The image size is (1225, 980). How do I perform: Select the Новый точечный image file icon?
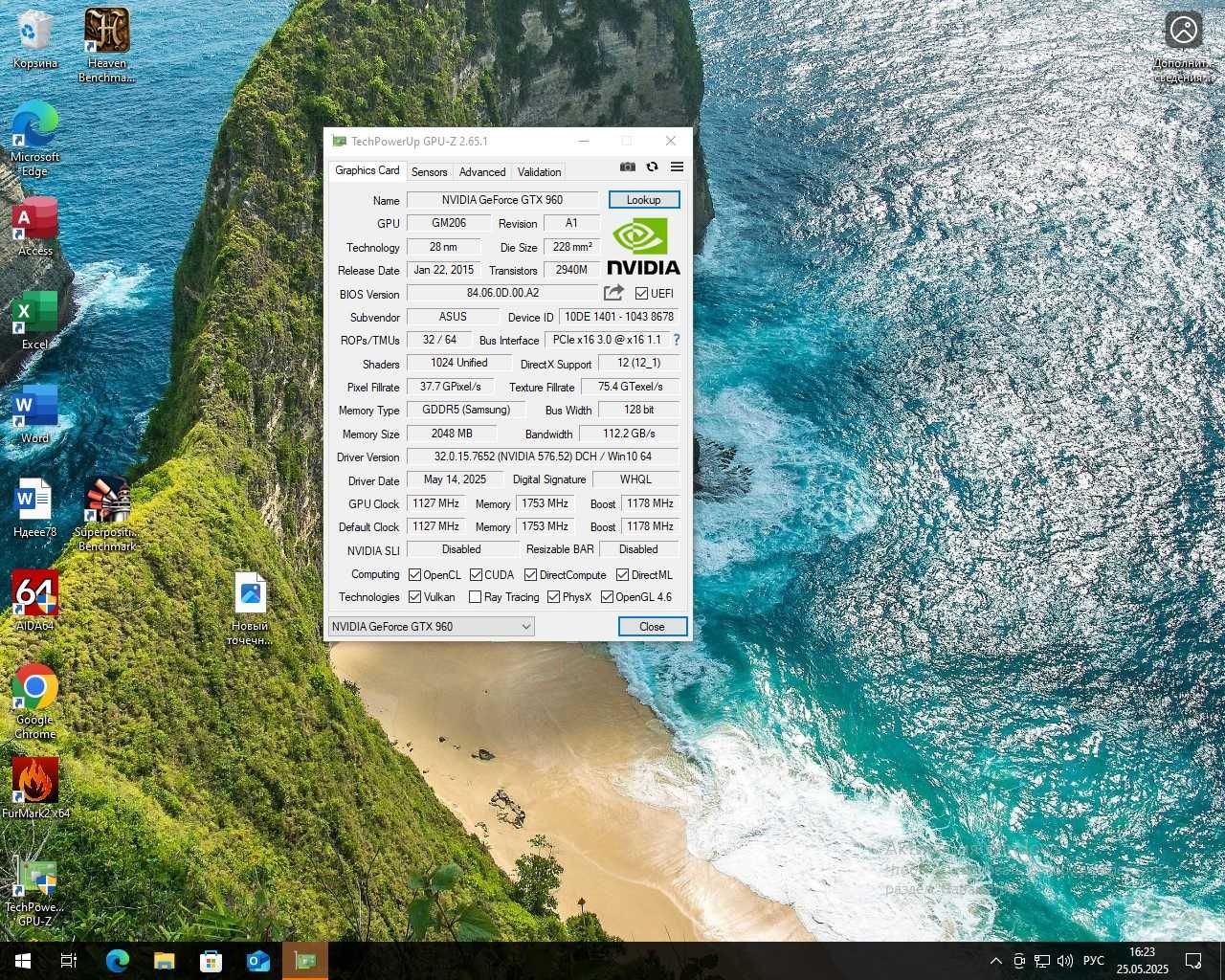[250, 609]
